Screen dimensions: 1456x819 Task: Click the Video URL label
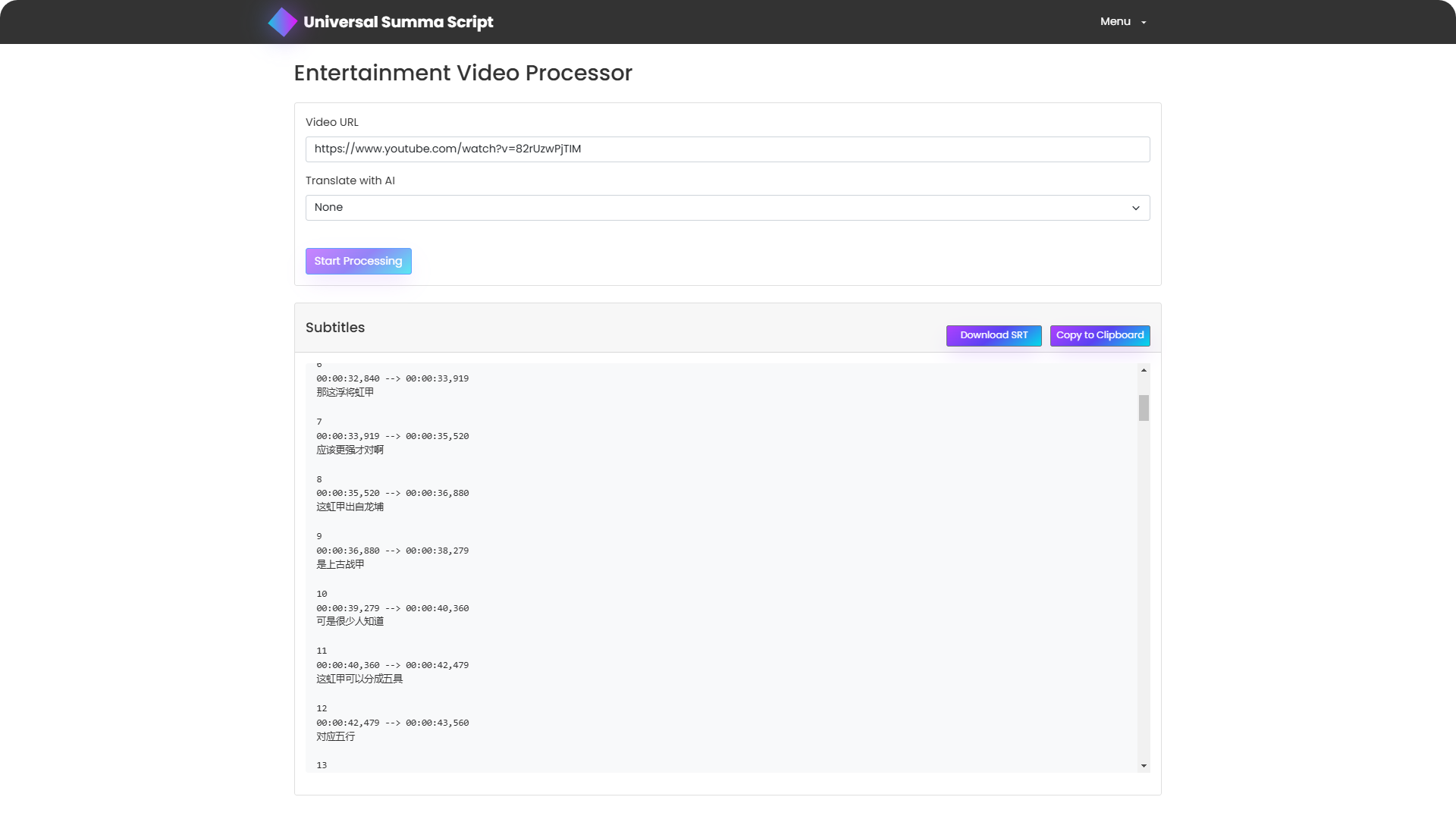[x=331, y=122]
